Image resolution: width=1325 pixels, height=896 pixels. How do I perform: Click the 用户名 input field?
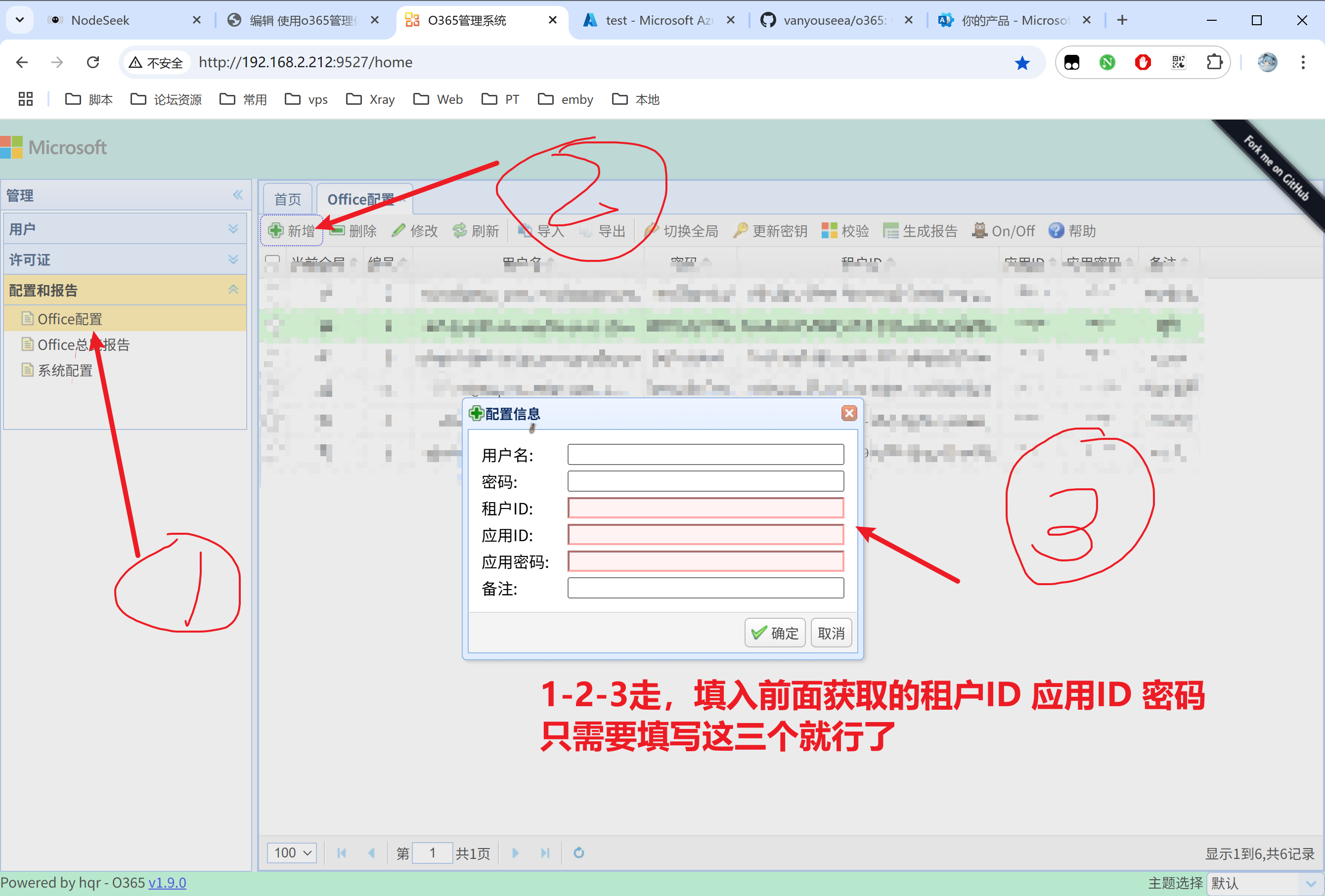(705, 454)
